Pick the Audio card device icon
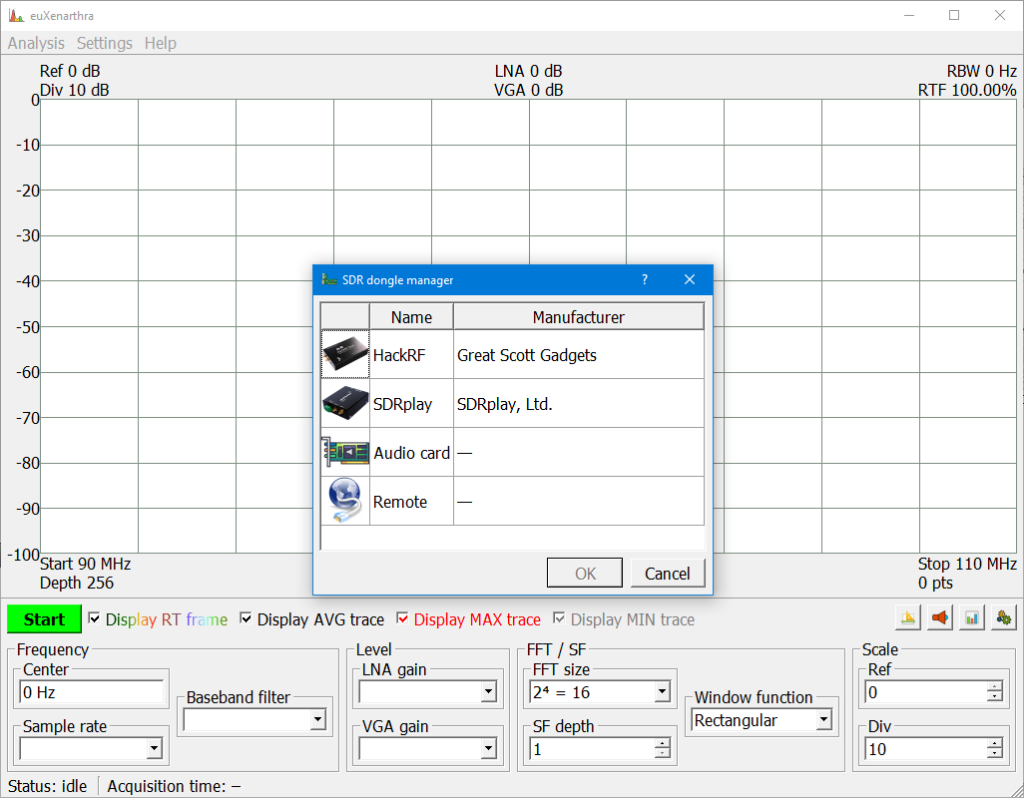The height and width of the screenshot is (798, 1024). (345, 453)
